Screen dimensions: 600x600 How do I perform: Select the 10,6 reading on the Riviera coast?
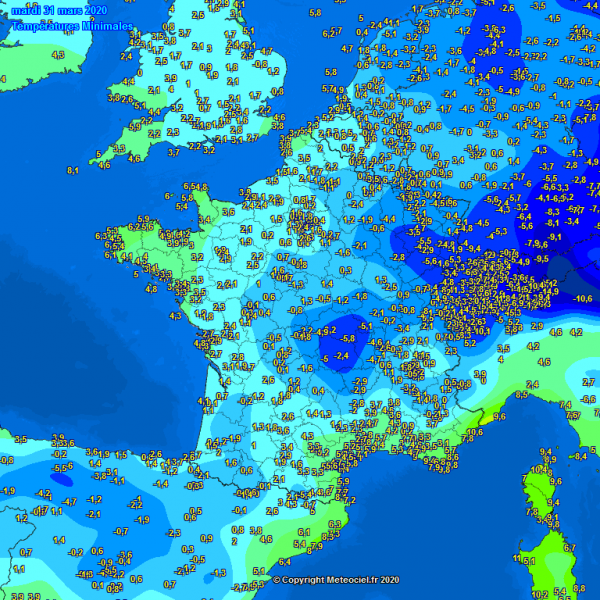(475, 432)
